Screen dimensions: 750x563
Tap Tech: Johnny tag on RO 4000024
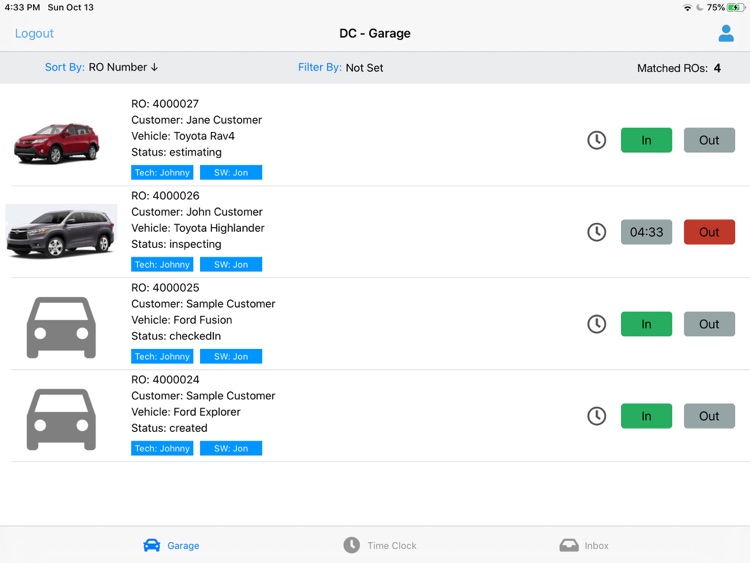tap(162, 448)
